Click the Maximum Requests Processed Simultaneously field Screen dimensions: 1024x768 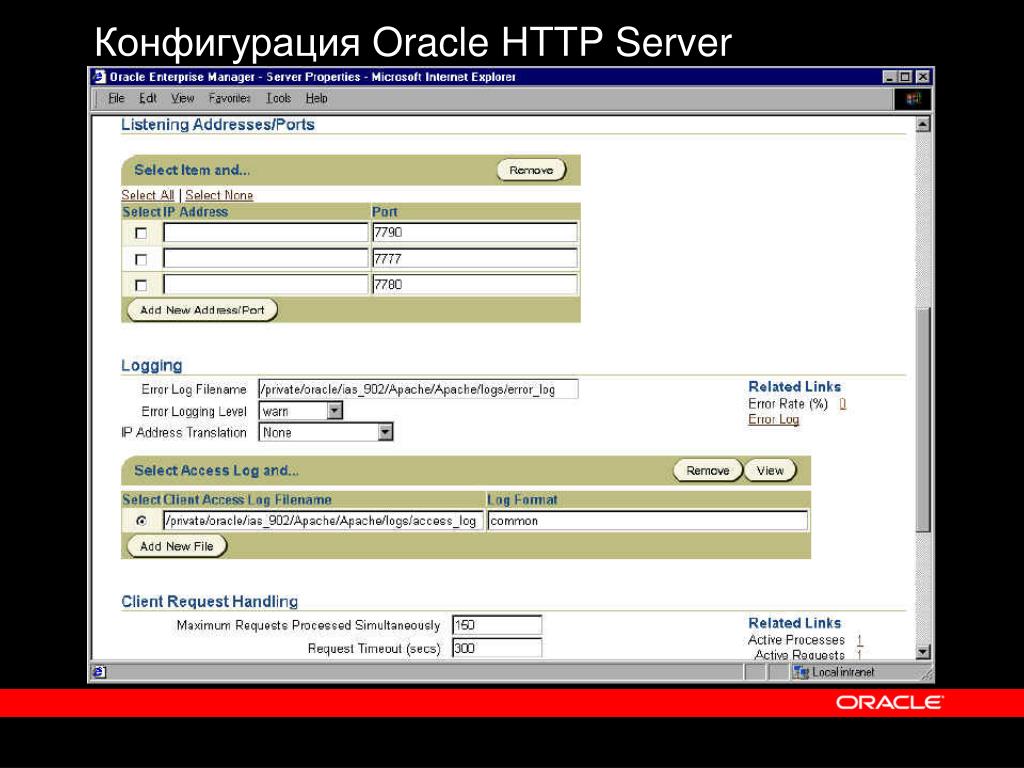[497, 625]
